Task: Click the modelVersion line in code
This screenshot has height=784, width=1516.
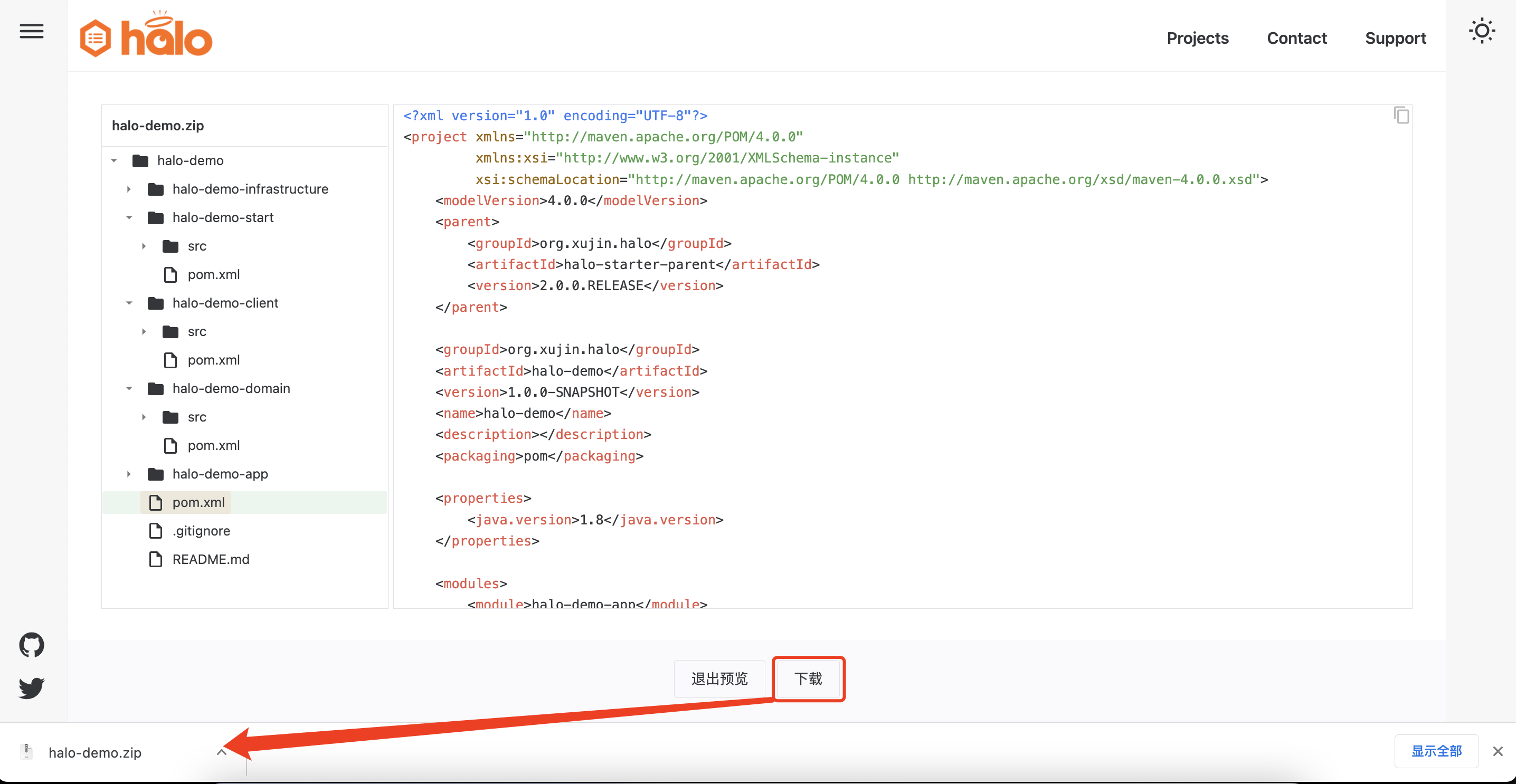Action: [x=571, y=200]
